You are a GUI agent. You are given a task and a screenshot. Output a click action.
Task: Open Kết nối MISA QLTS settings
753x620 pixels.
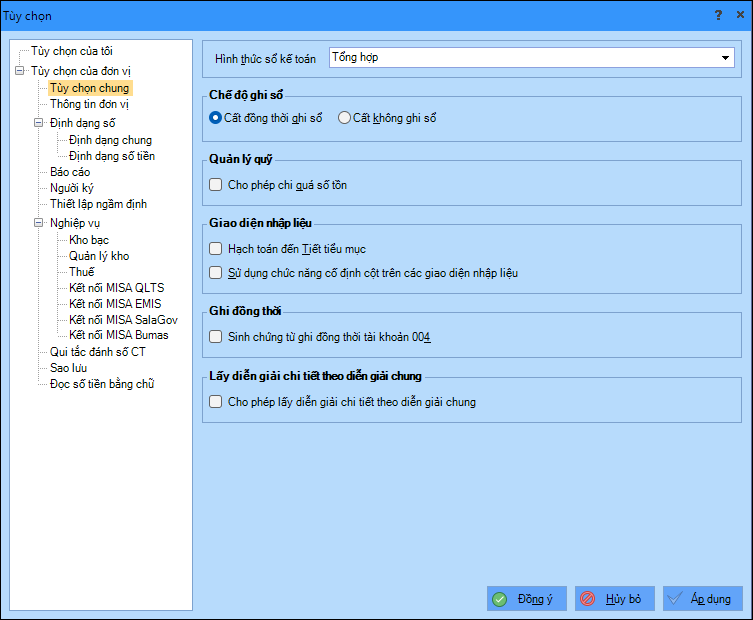[x=117, y=288]
